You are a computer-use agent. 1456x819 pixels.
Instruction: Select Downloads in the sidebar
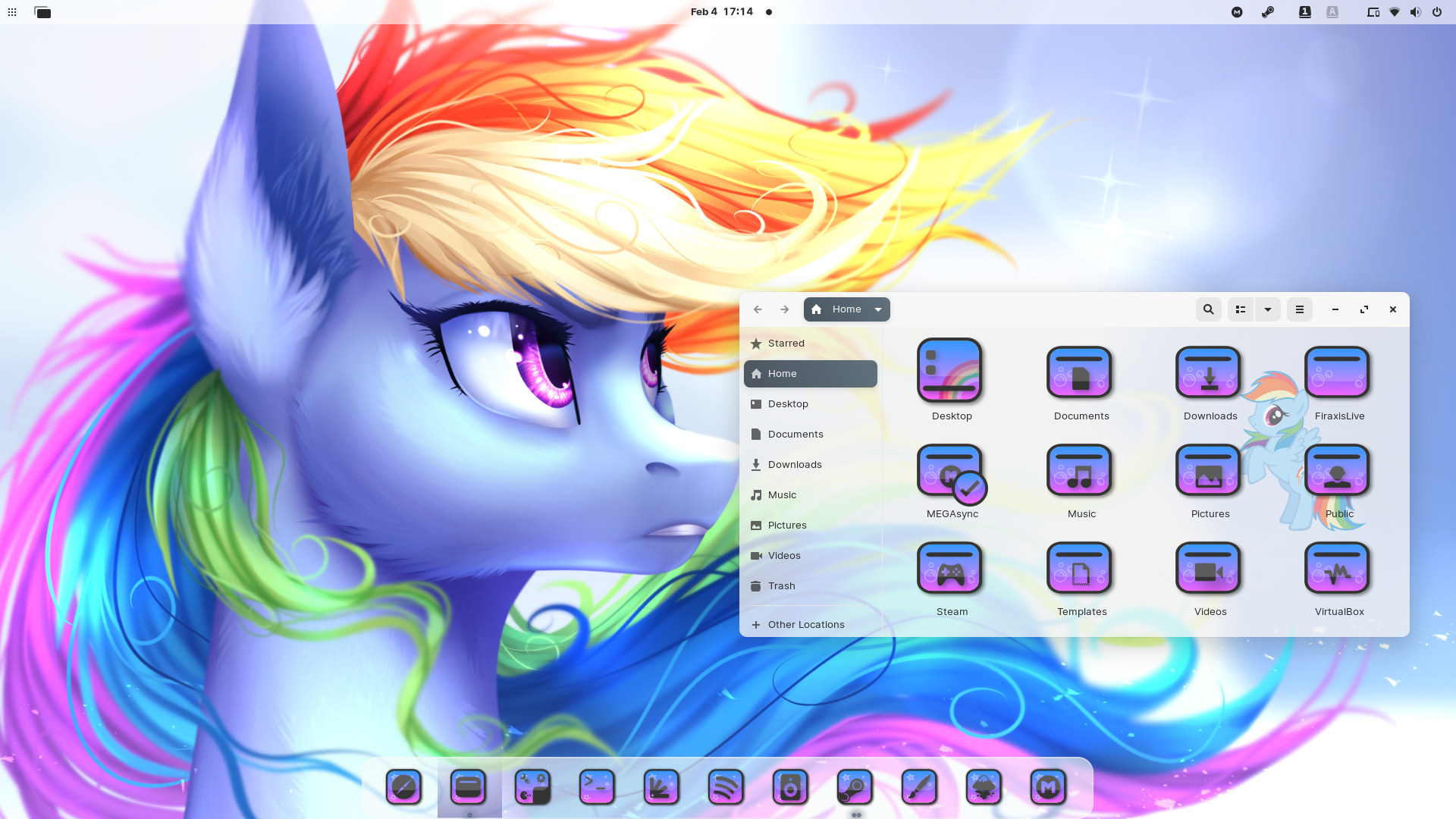pyautogui.click(x=794, y=465)
